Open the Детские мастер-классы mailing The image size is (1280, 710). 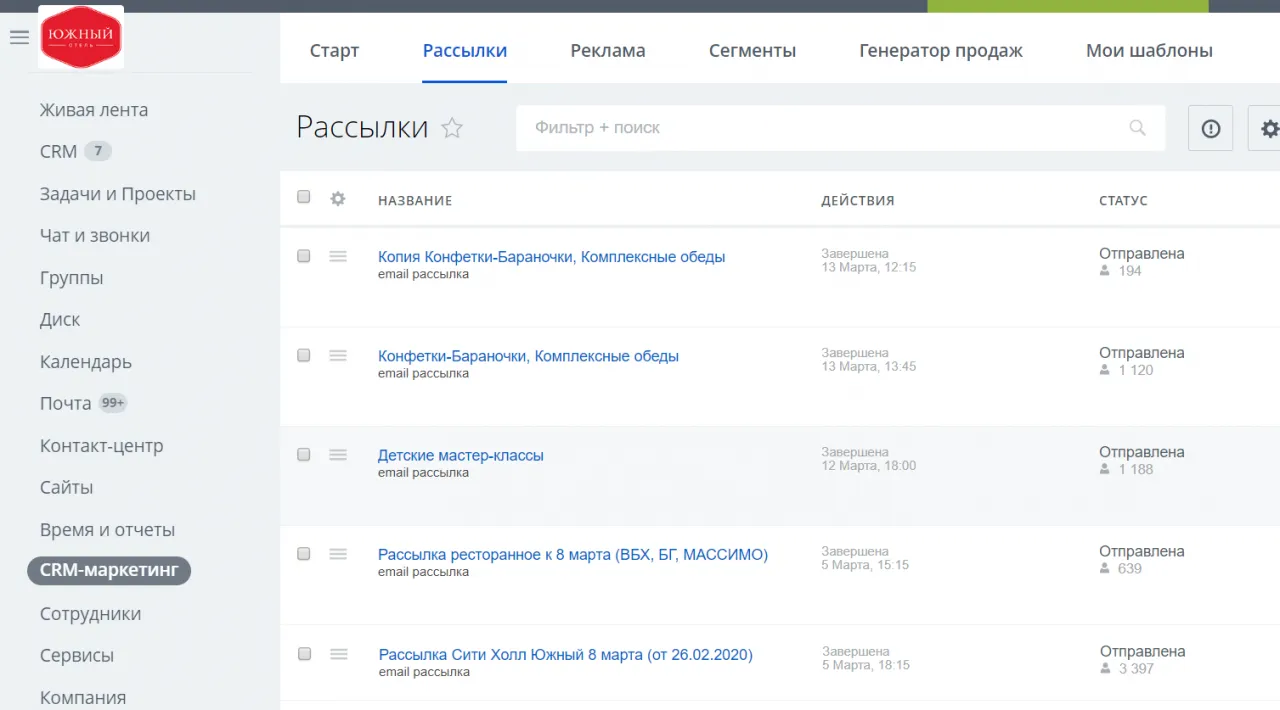pyautogui.click(x=460, y=454)
